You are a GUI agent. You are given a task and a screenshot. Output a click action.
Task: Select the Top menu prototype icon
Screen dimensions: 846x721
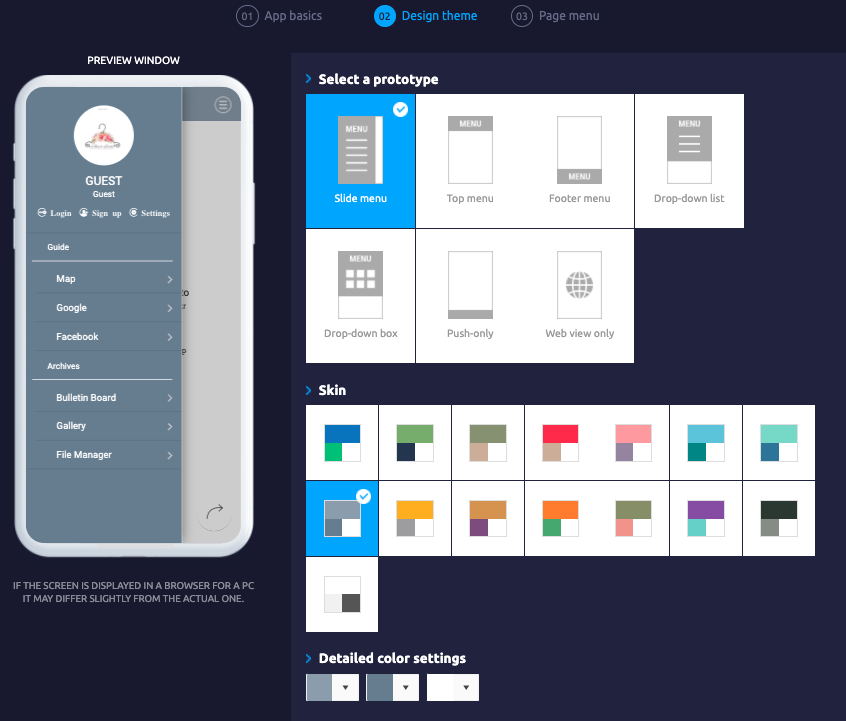tap(470, 150)
